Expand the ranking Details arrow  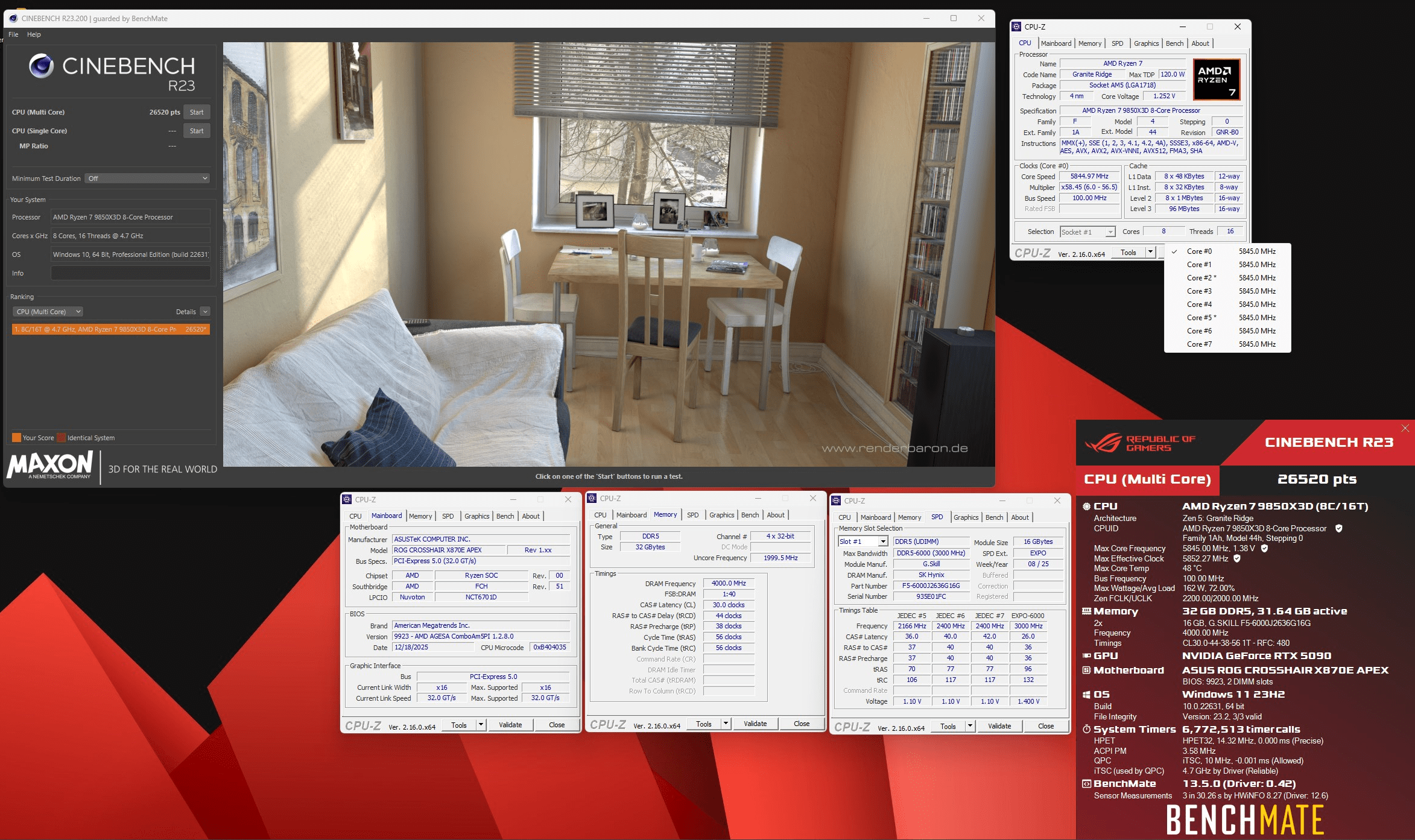[x=205, y=312]
